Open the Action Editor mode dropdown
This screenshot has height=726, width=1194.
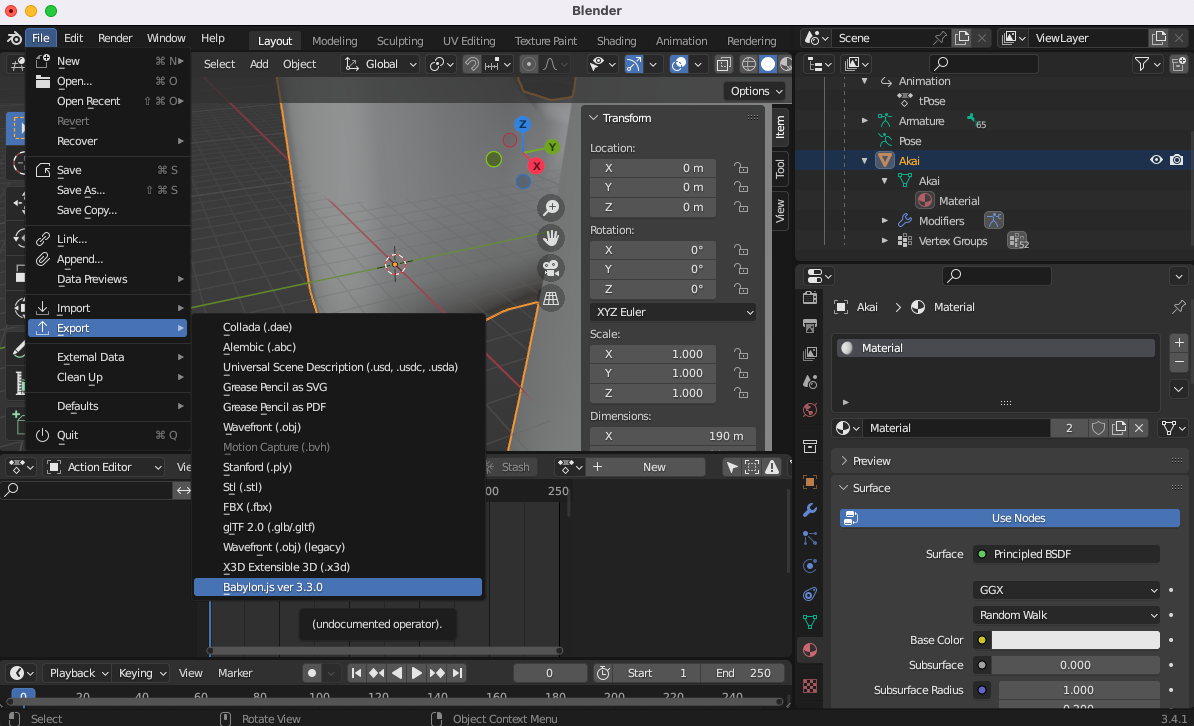(x=104, y=467)
